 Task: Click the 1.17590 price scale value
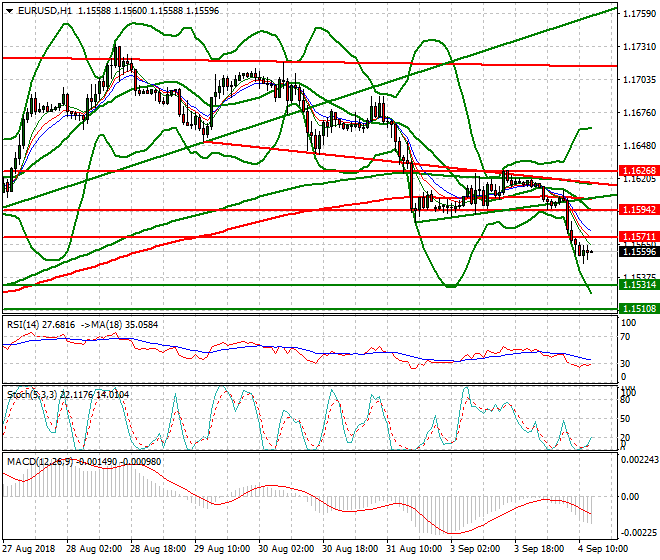click(x=639, y=14)
